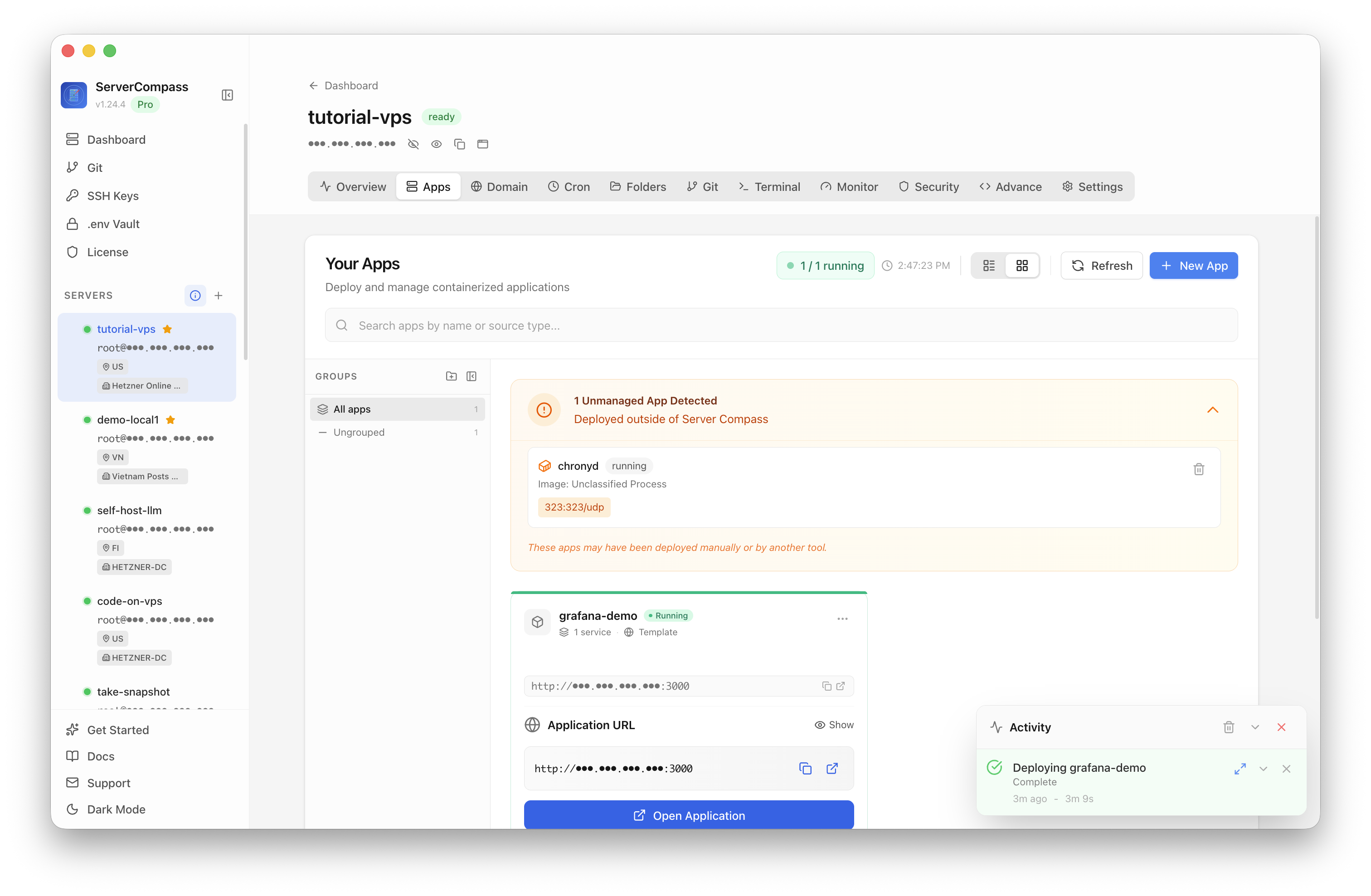1371x896 pixels.
Task: Collapse the Unmanaged App Detected banner
Action: 1213,409
